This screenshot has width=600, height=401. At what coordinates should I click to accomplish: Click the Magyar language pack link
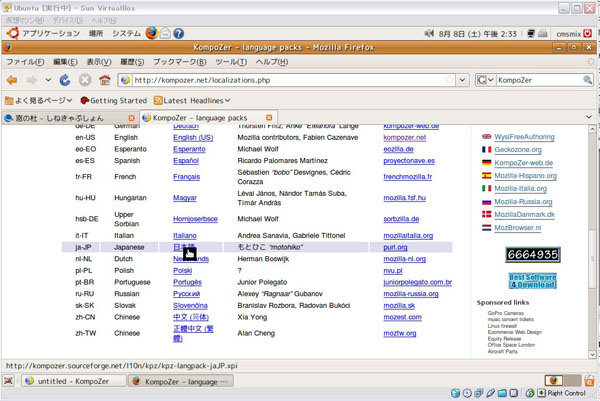[184, 198]
